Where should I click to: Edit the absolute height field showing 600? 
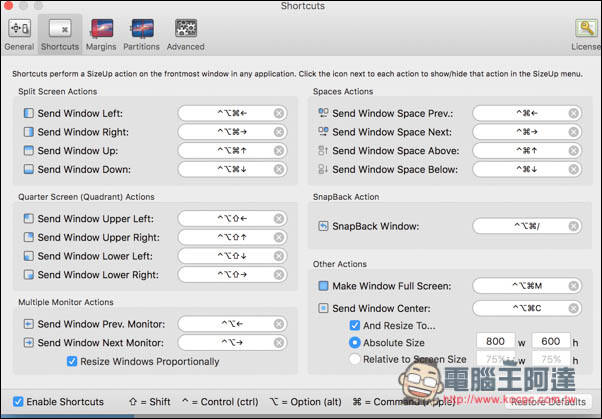point(551,341)
